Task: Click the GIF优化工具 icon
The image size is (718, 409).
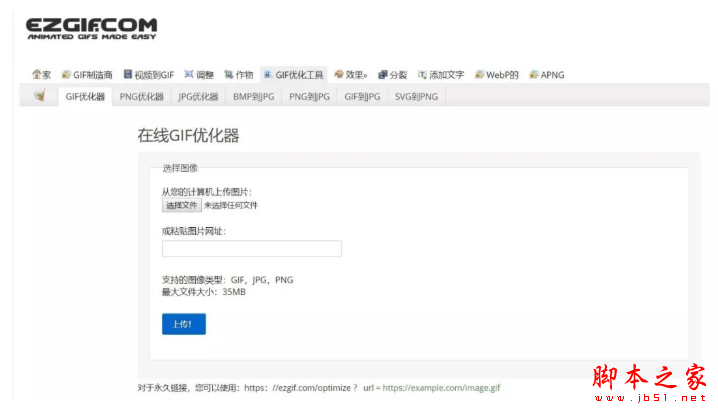Action: (x=268, y=74)
